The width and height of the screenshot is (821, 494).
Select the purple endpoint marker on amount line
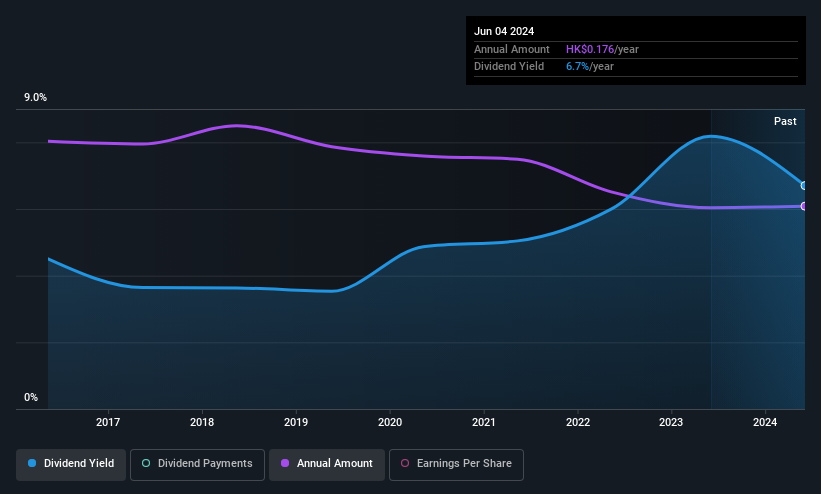click(x=804, y=206)
